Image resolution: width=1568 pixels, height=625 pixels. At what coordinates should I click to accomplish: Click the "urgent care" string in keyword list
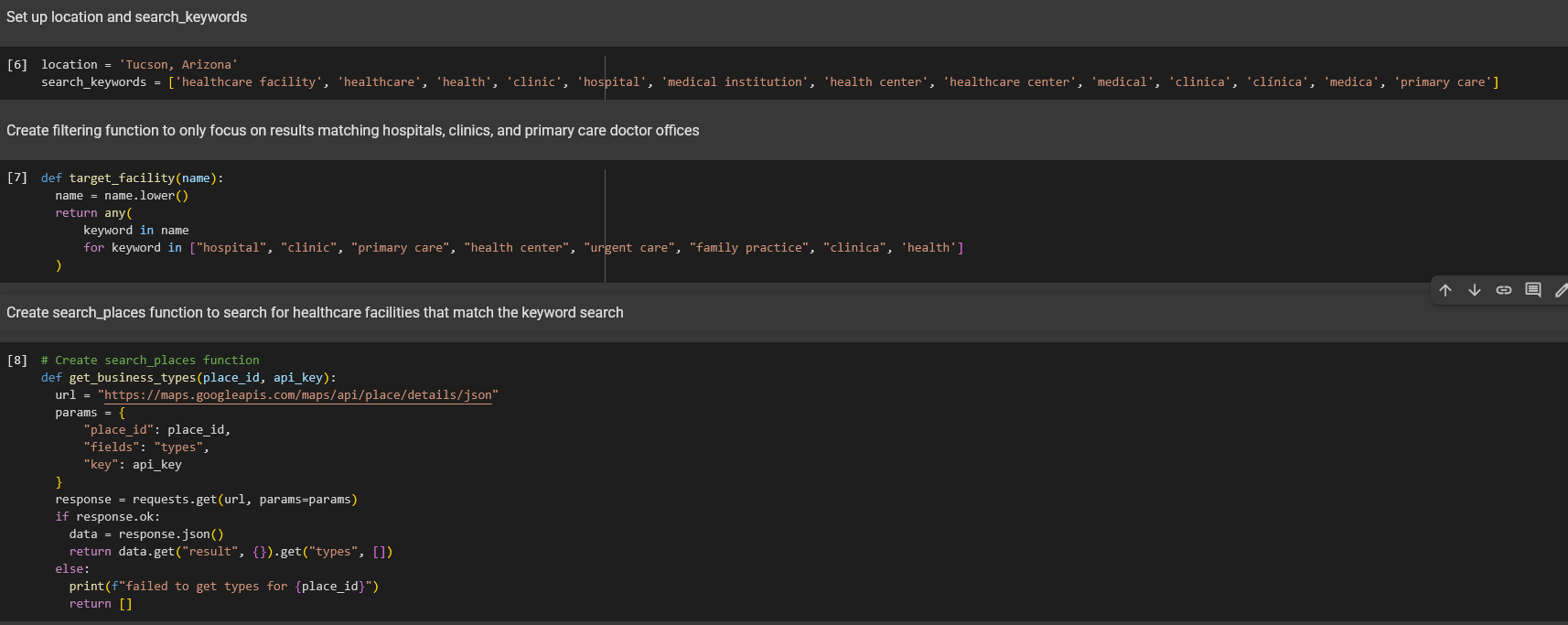pyautogui.click(x=629, y=248)
